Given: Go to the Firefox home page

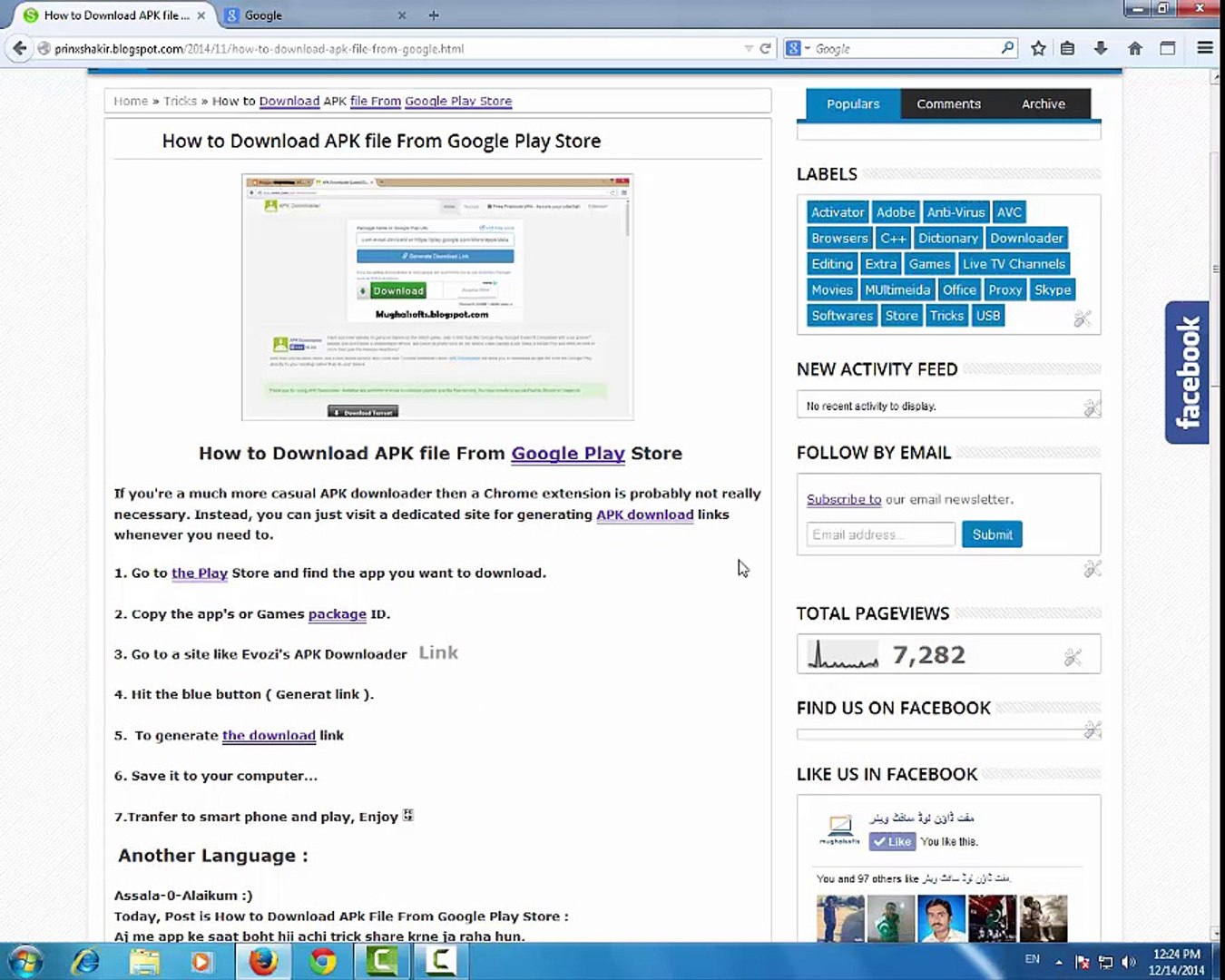Looking at the screenshot, I should point(1134,49).
